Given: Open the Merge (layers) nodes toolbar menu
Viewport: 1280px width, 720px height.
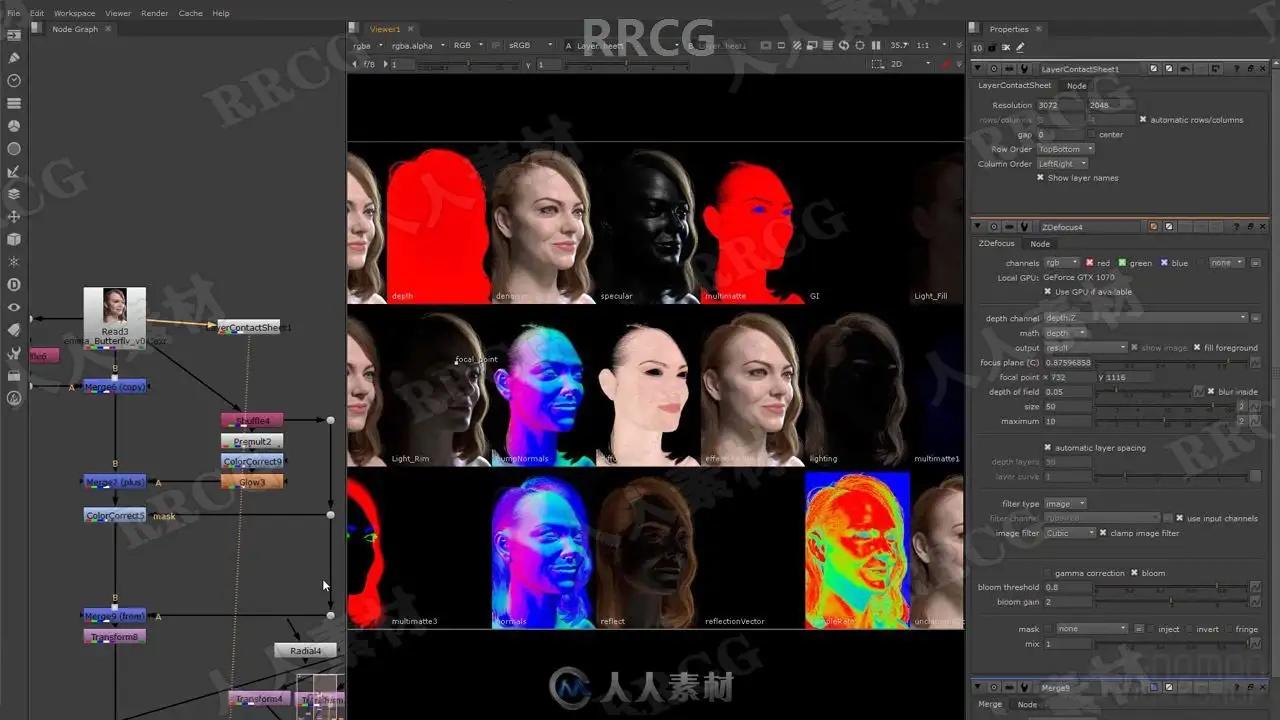Looking at the screenshot, I should (x=14, y=194).
